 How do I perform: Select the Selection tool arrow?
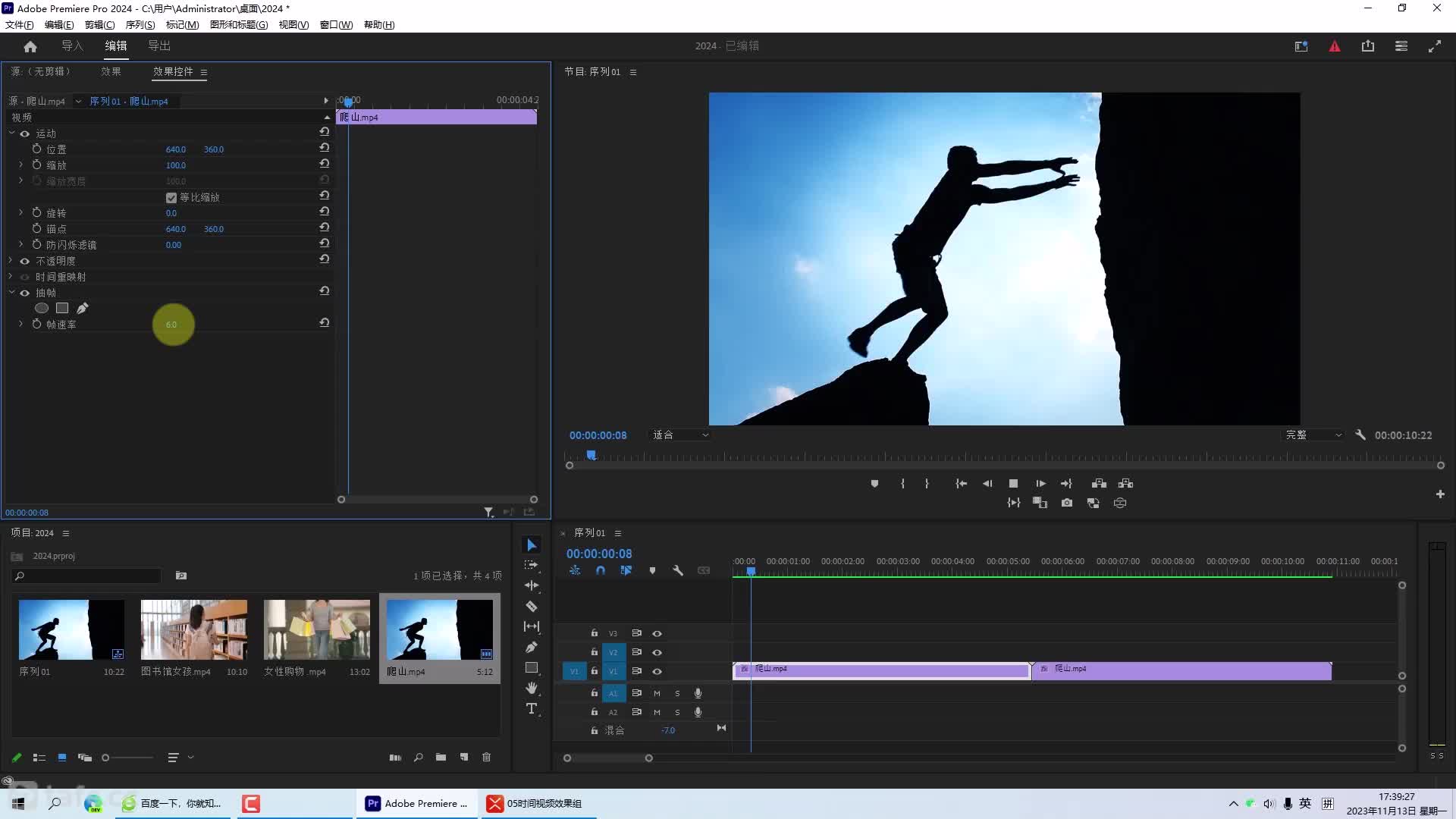click(x=532, y=545)
